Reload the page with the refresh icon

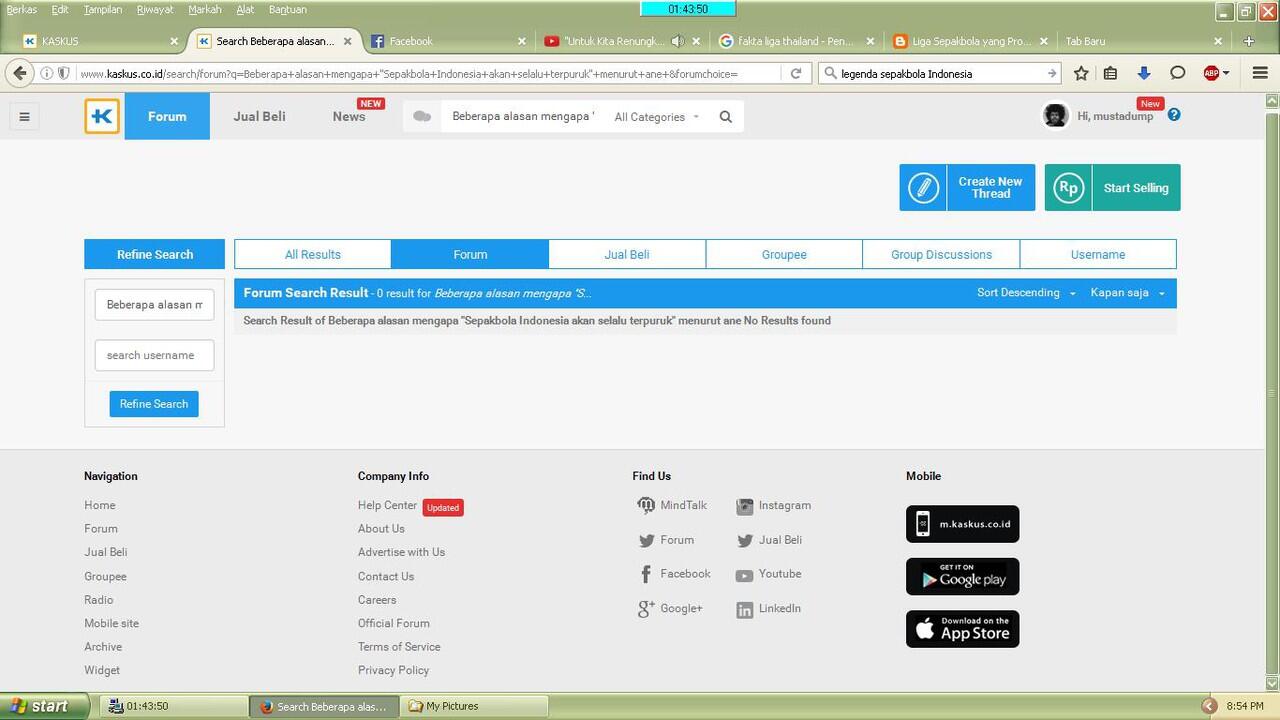[x=796, y=73]
